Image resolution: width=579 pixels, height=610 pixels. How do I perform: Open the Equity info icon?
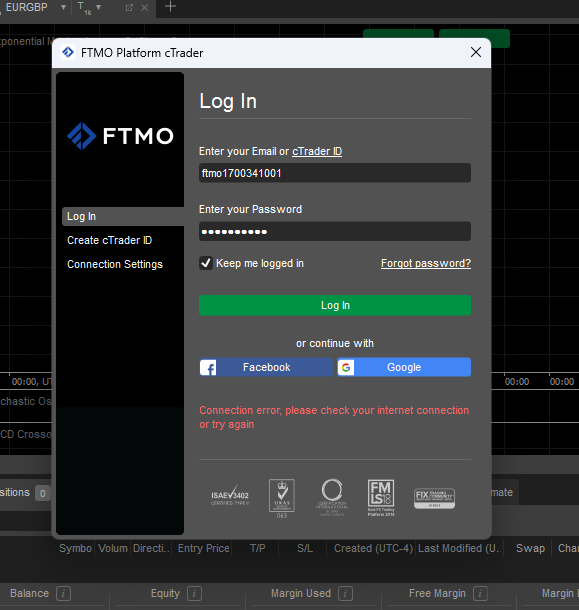pos(194,594)
